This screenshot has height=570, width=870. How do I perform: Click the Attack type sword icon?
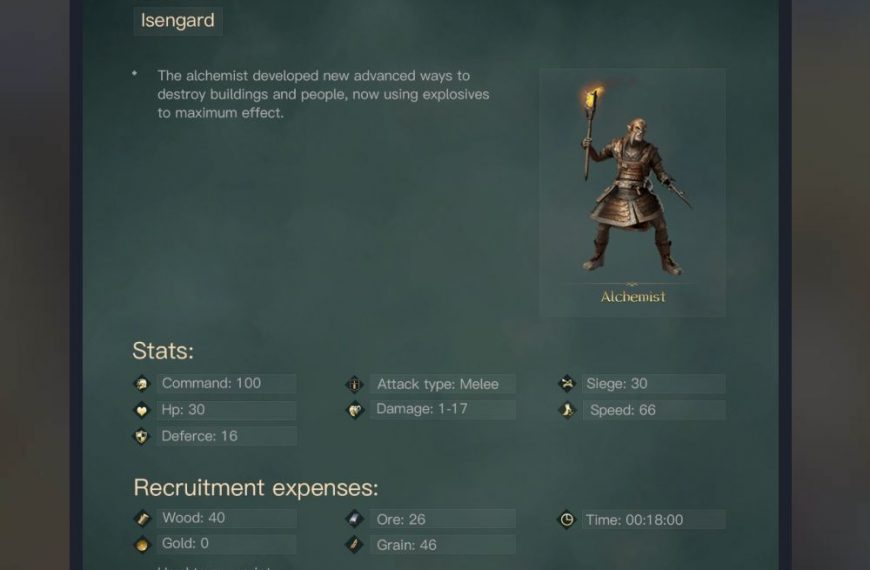coord(355,384)
